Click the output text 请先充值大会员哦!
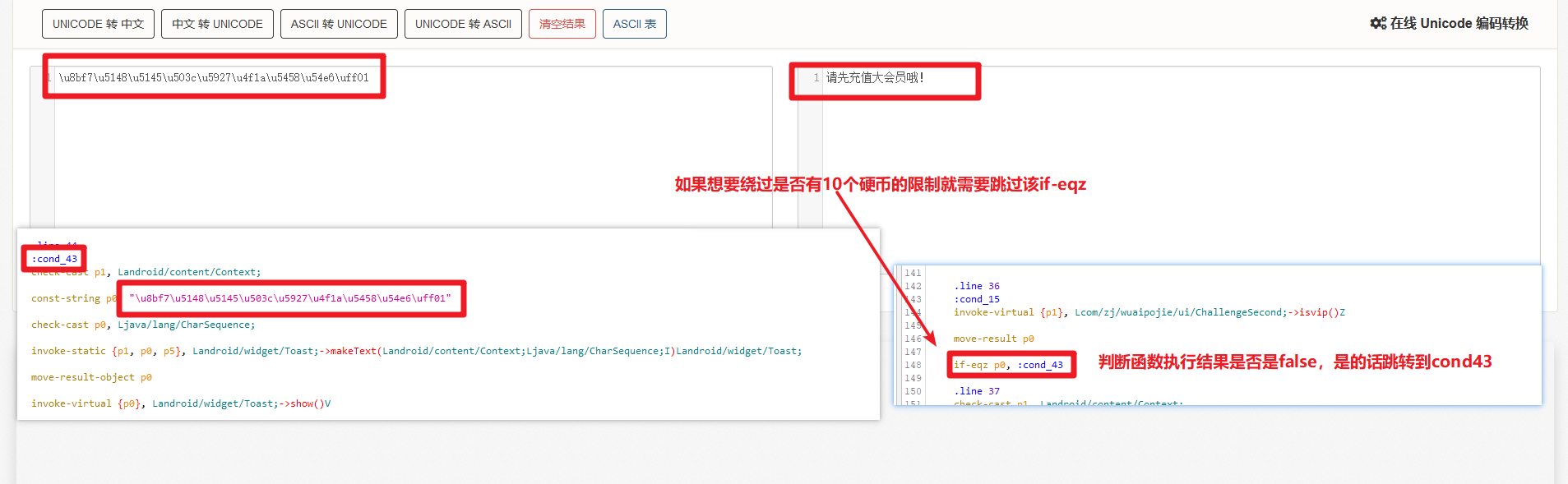Screen dimensions: 1568x484 click(875, 78)
